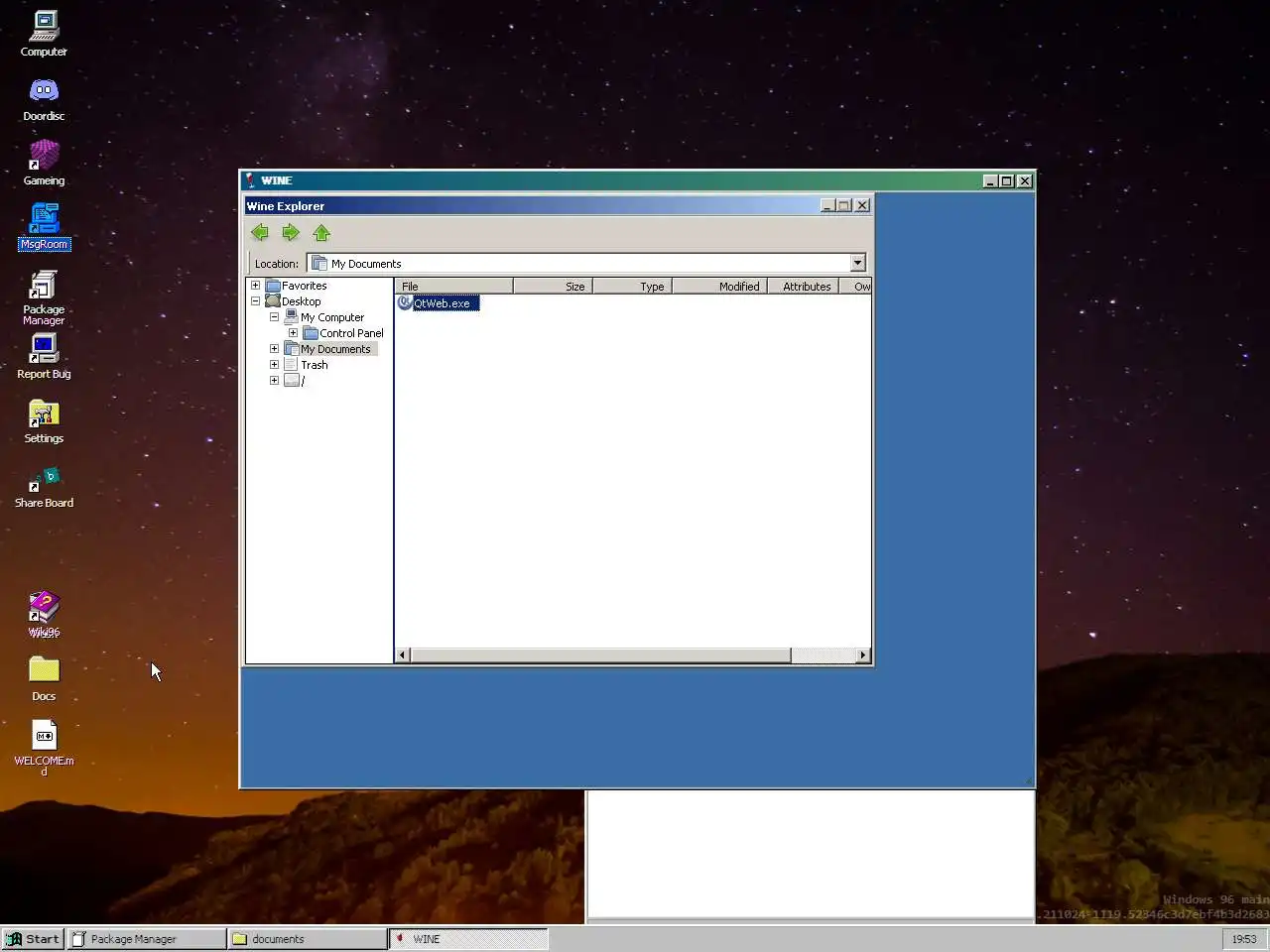Viewport: 1270px width, 952px height.
Task: Click the WINE taskbar button
Action: 468,938
